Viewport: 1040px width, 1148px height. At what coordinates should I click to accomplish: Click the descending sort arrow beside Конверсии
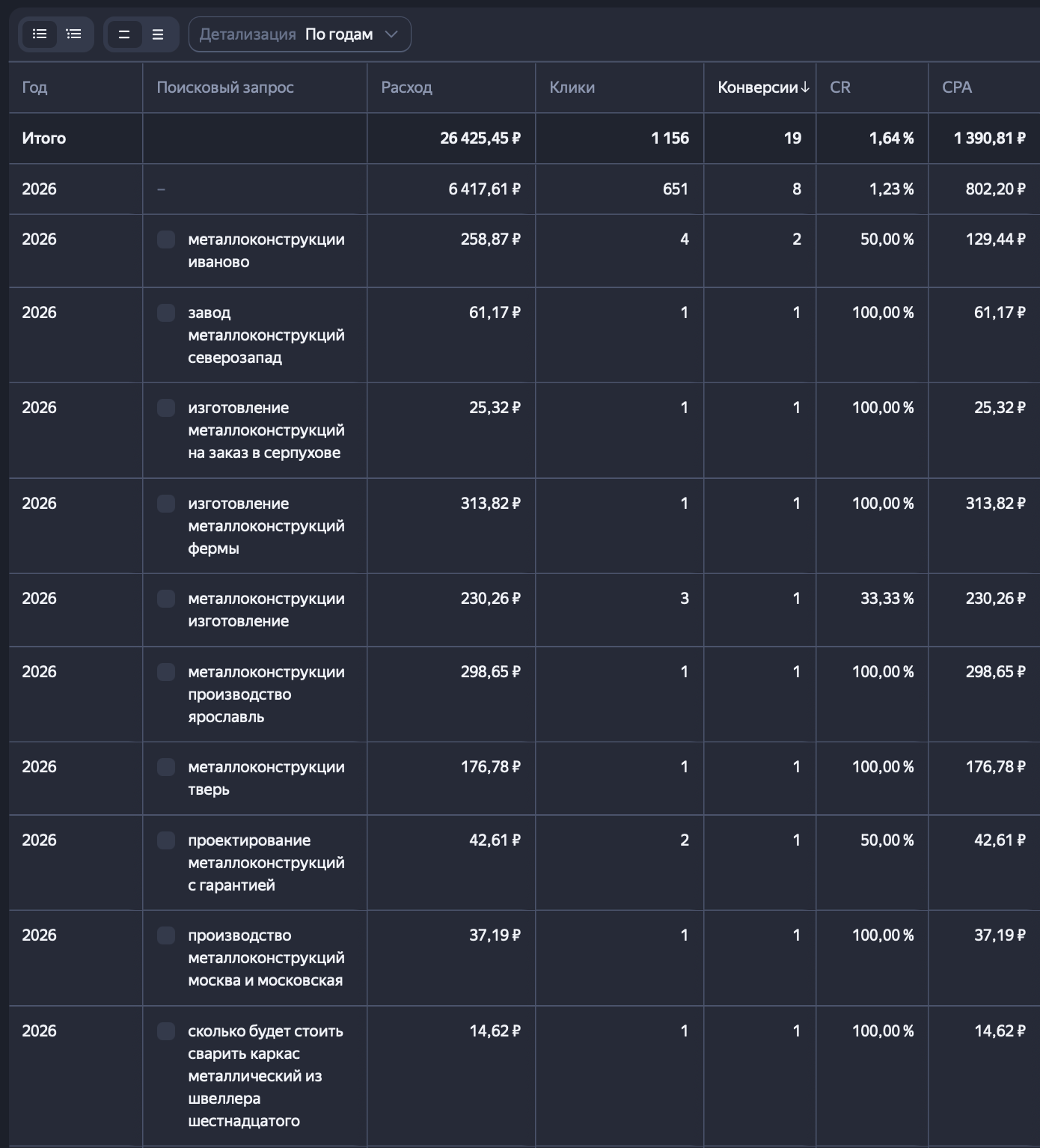[x=805, y=88]
